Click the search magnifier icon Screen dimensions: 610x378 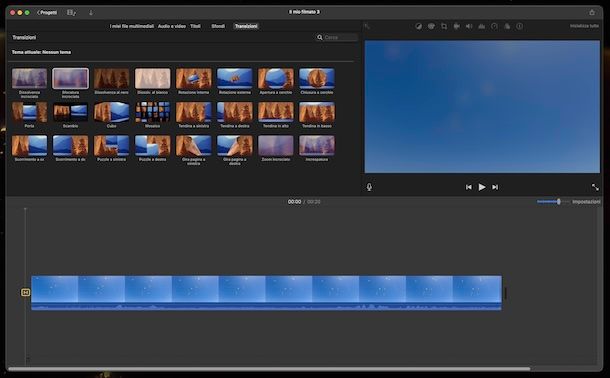[x=320, y=37]
